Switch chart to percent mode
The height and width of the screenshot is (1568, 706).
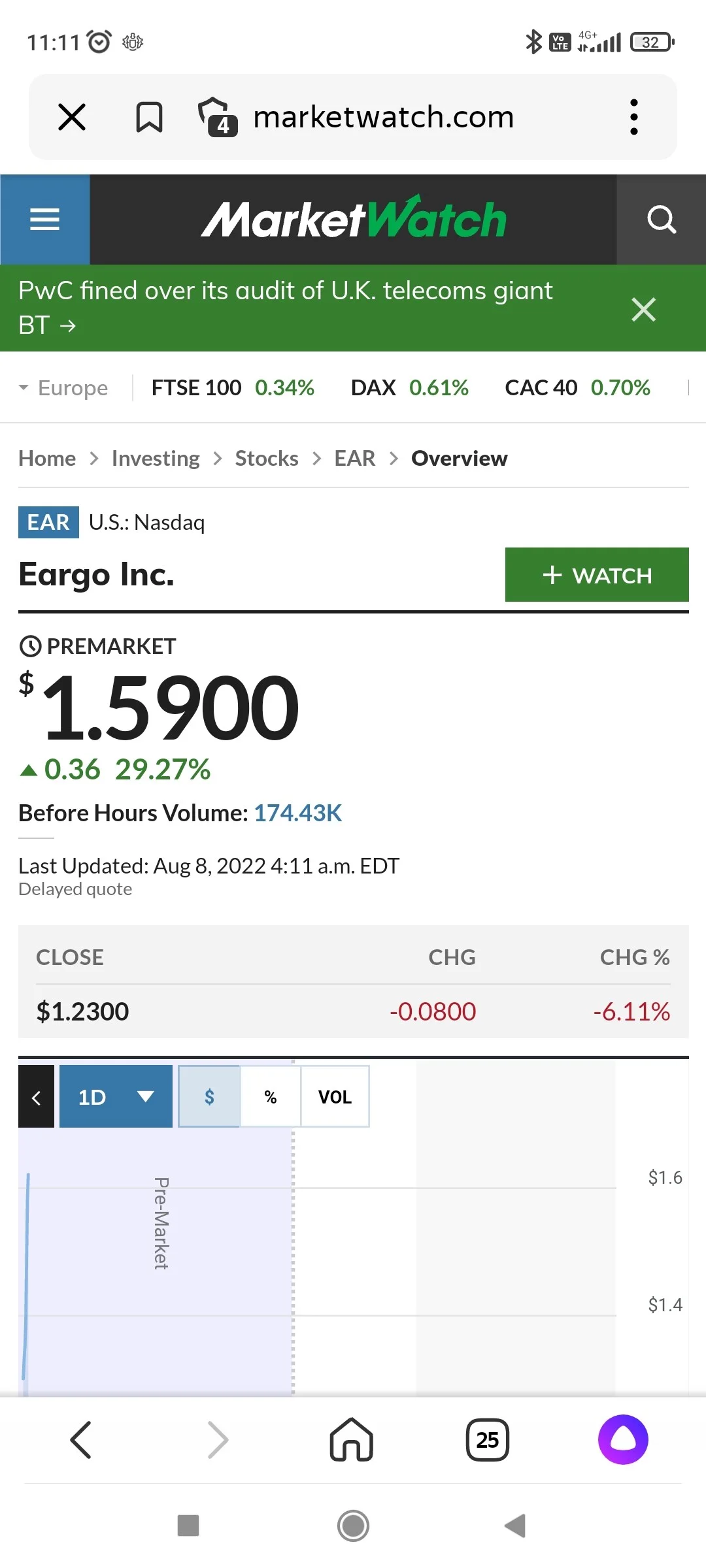click(x=271, y=1096)
